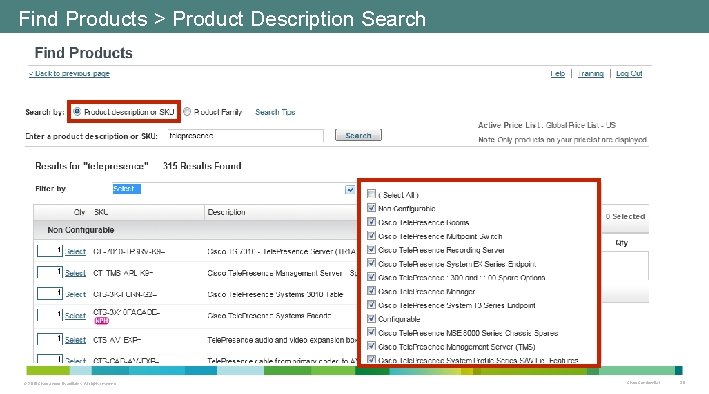Image resolution: width=709 pixels, height=394 pixels.
Task: Click the NPH badge under the CTS-3X10 SKU
Action: 102,320
